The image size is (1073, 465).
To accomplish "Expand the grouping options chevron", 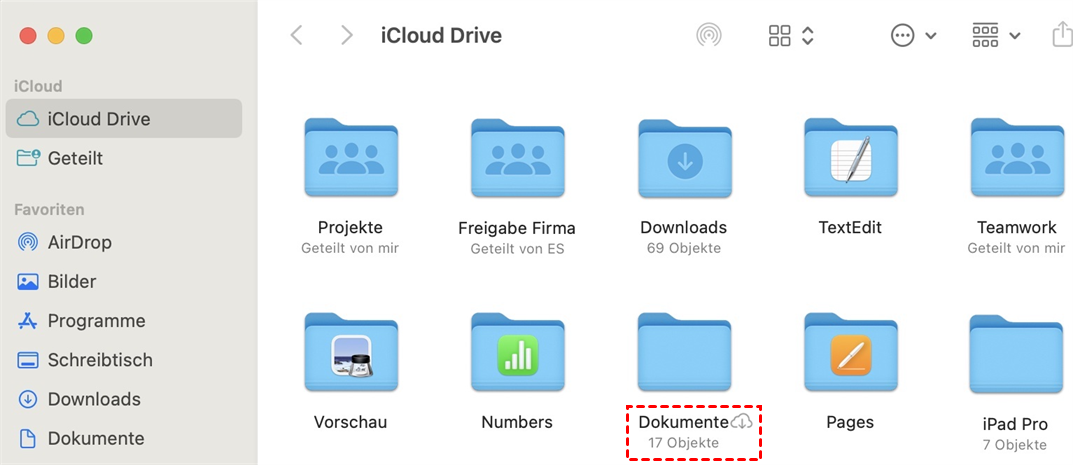I will (x=1015, y=36).
